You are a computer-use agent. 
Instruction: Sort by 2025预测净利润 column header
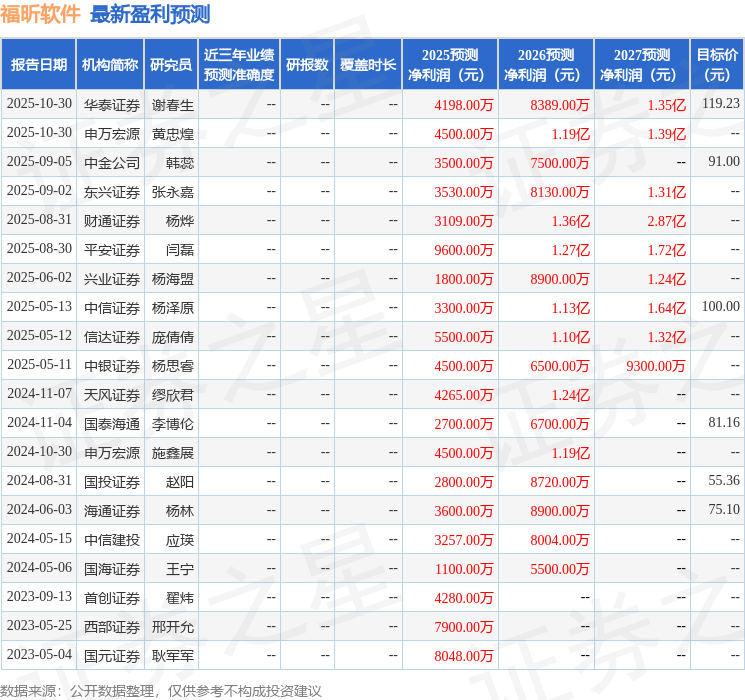[x=450, y=65]
